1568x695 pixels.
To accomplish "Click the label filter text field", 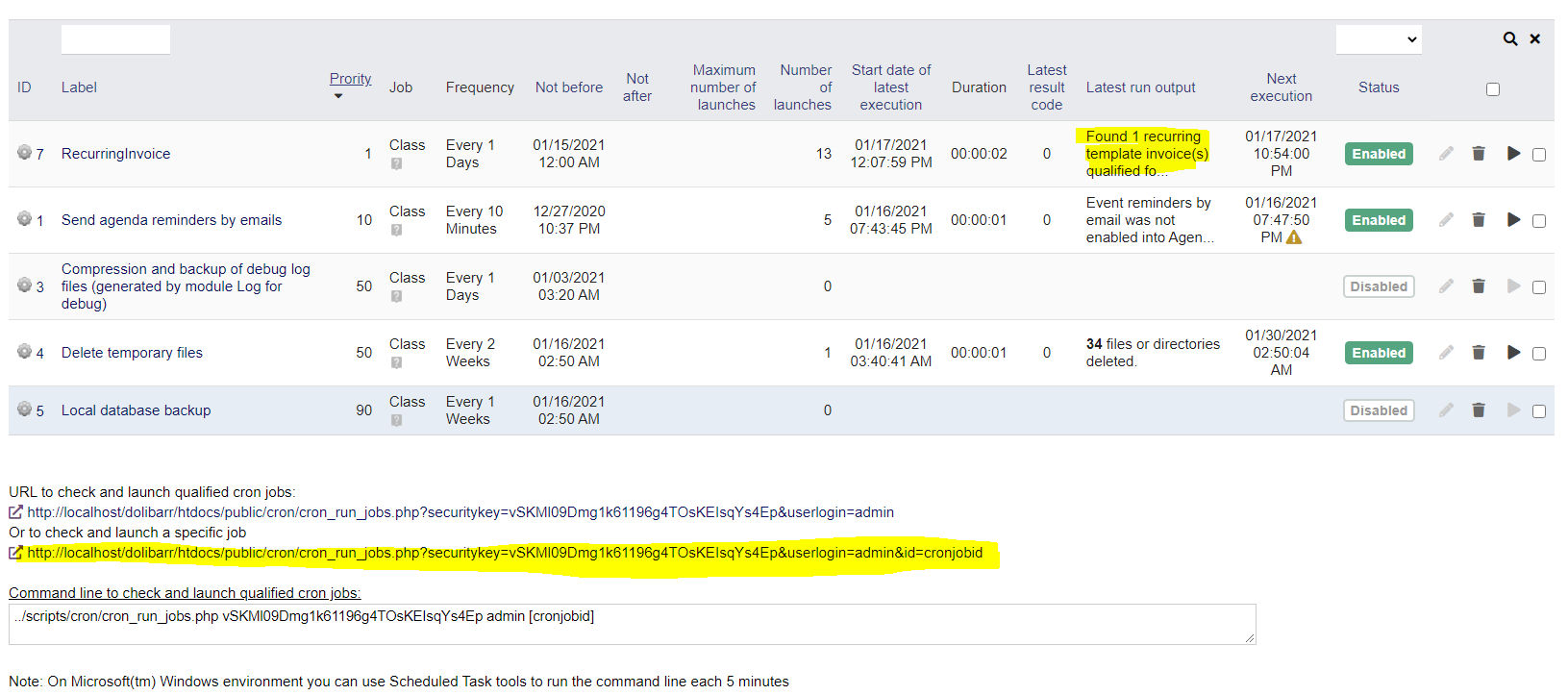I will (115, 39).
